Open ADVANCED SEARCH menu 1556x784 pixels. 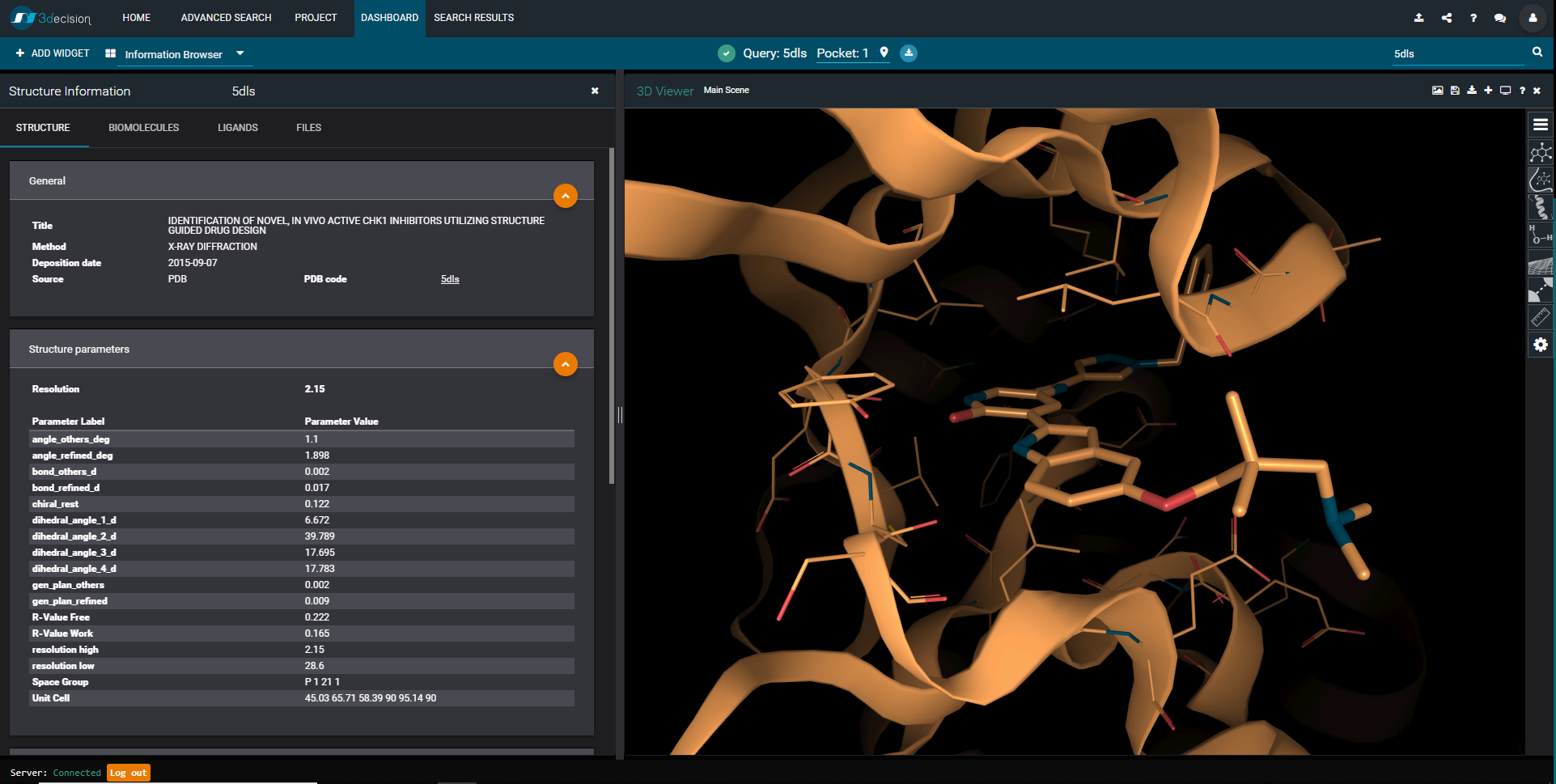[226, 18]
